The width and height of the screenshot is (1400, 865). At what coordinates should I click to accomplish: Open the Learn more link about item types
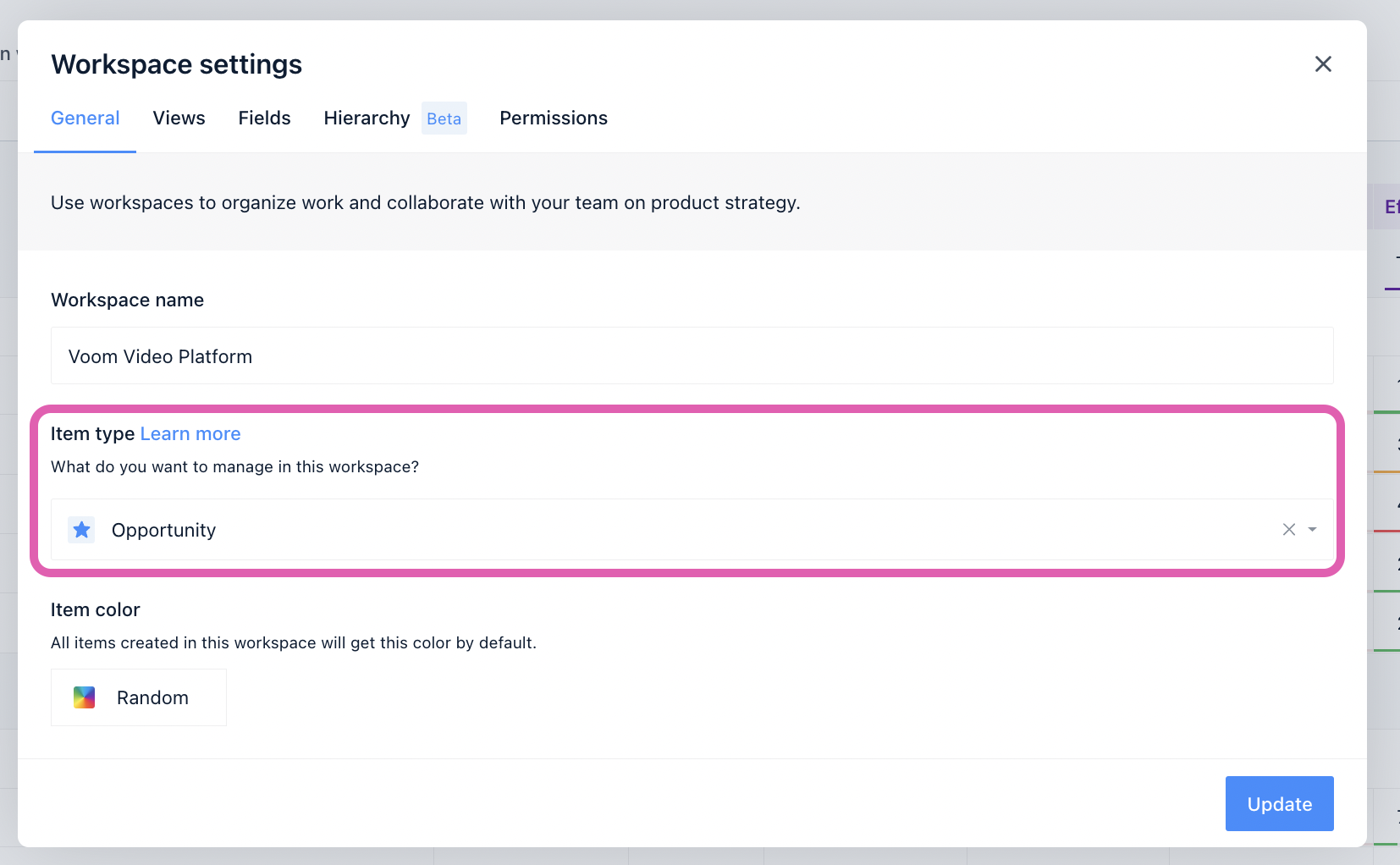[x=190, y=433]
